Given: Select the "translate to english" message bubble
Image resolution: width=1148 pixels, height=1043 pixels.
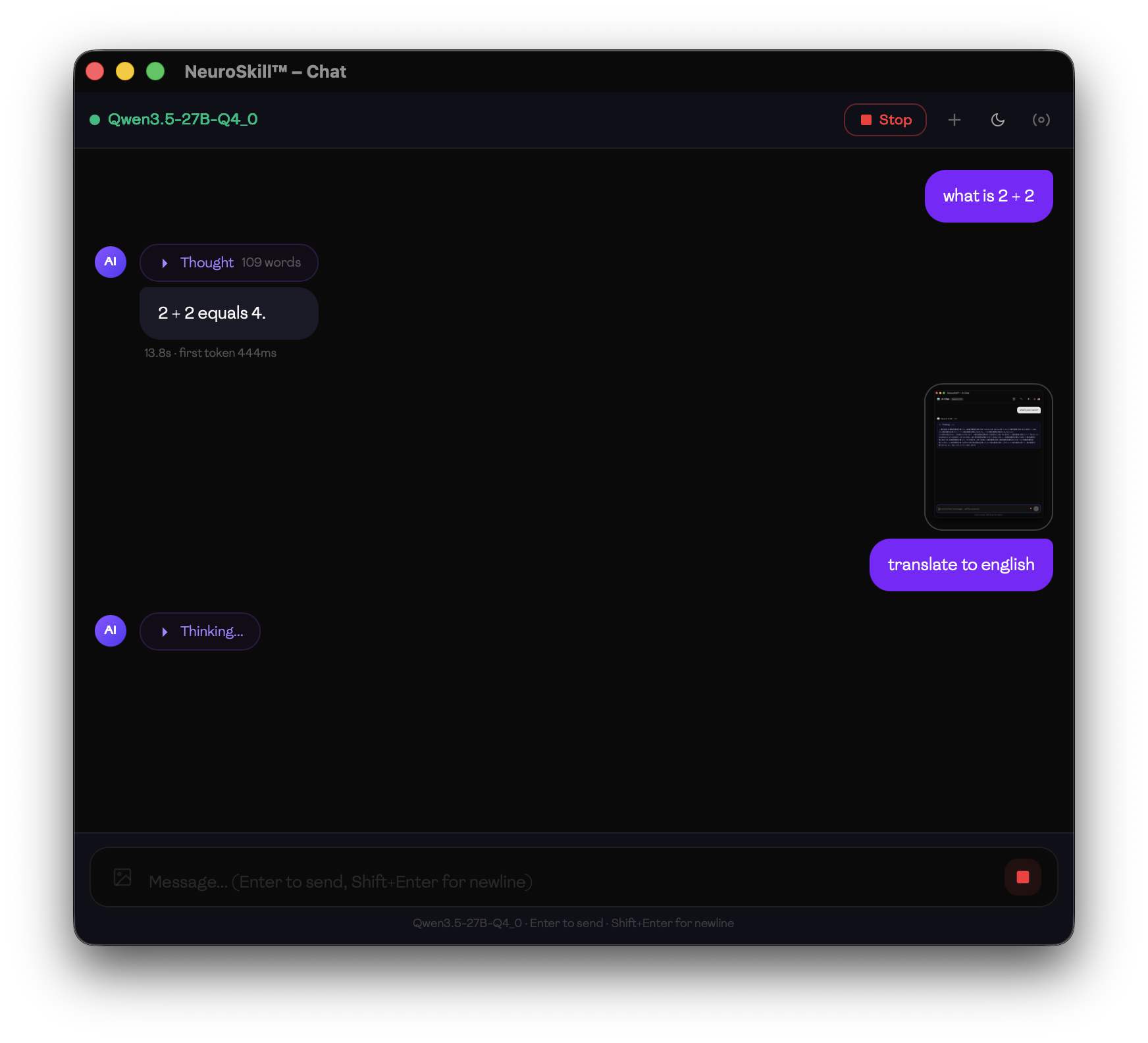Looking at the screenshot, I should (x=960, y=565).
